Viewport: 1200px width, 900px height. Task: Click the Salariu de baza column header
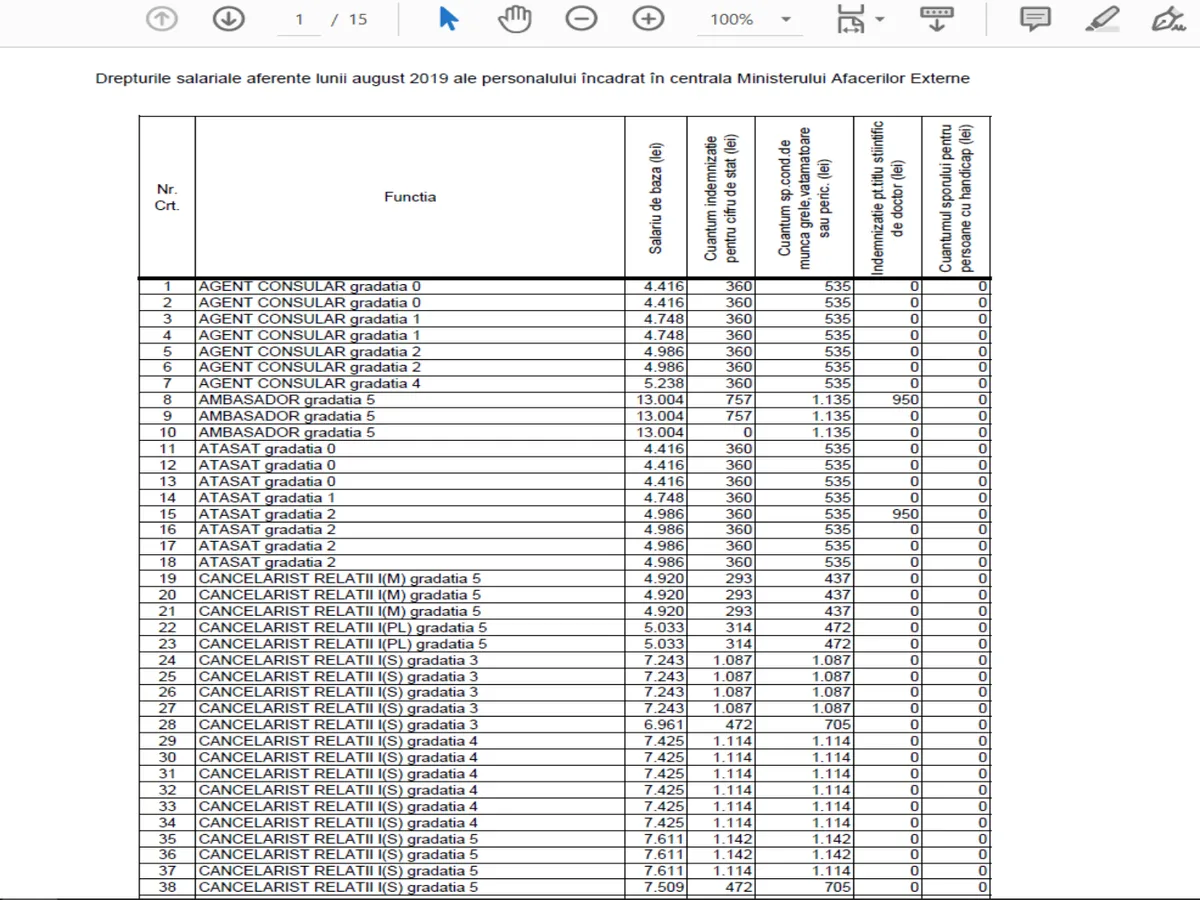(655, 197)
